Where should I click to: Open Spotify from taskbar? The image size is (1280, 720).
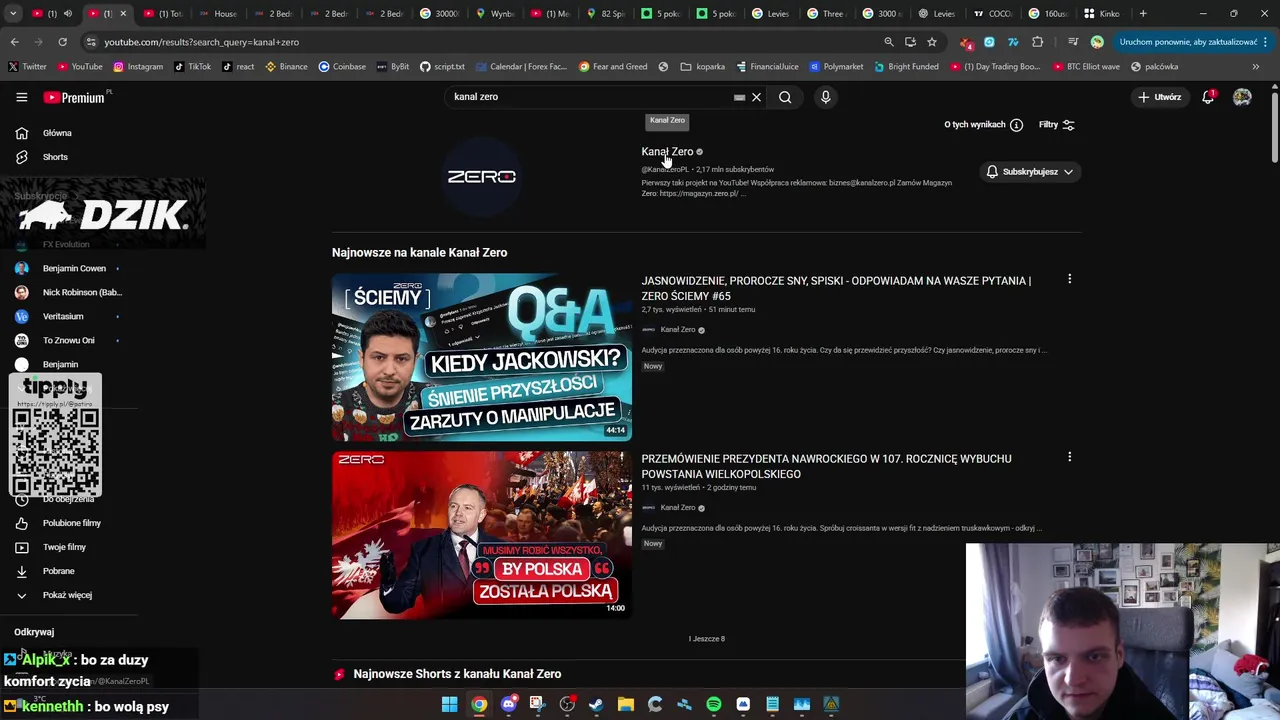pos(713,704)
